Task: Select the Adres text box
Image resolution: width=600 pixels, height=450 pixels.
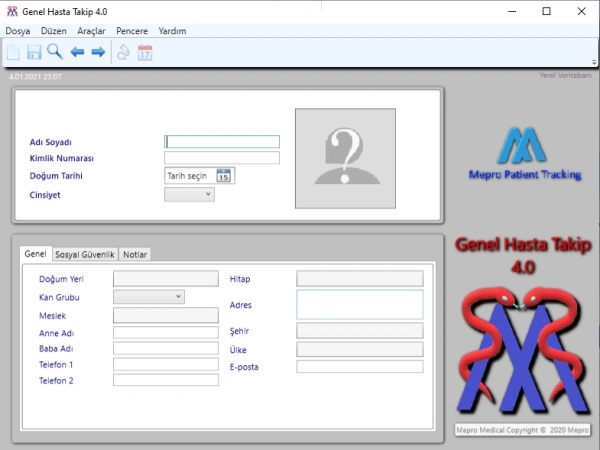Action: pyautogui.click(x=360, y=304)
